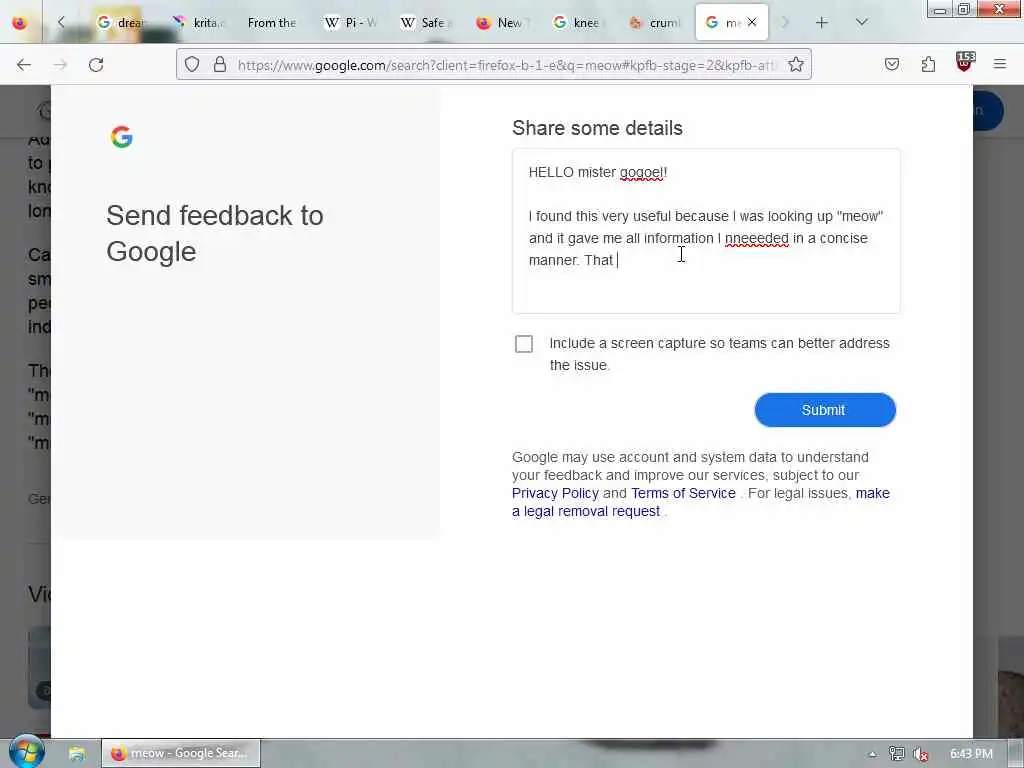1024x768 pixels.
Task: Open a new tab with the plus button
Action: click(x=822, y=23)
